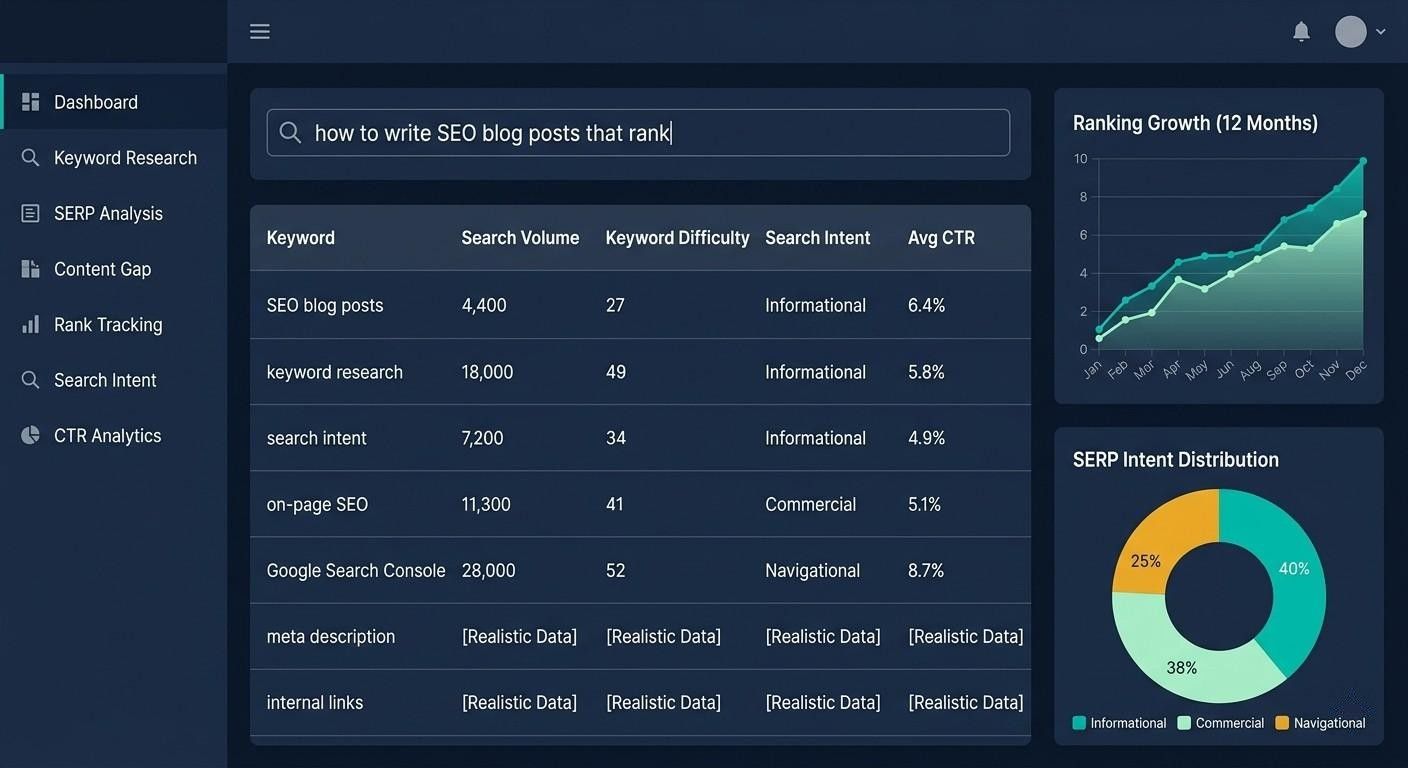Go to Rank Tracking in sidebar
This screenshot has width=1408, height=768.
114,324
